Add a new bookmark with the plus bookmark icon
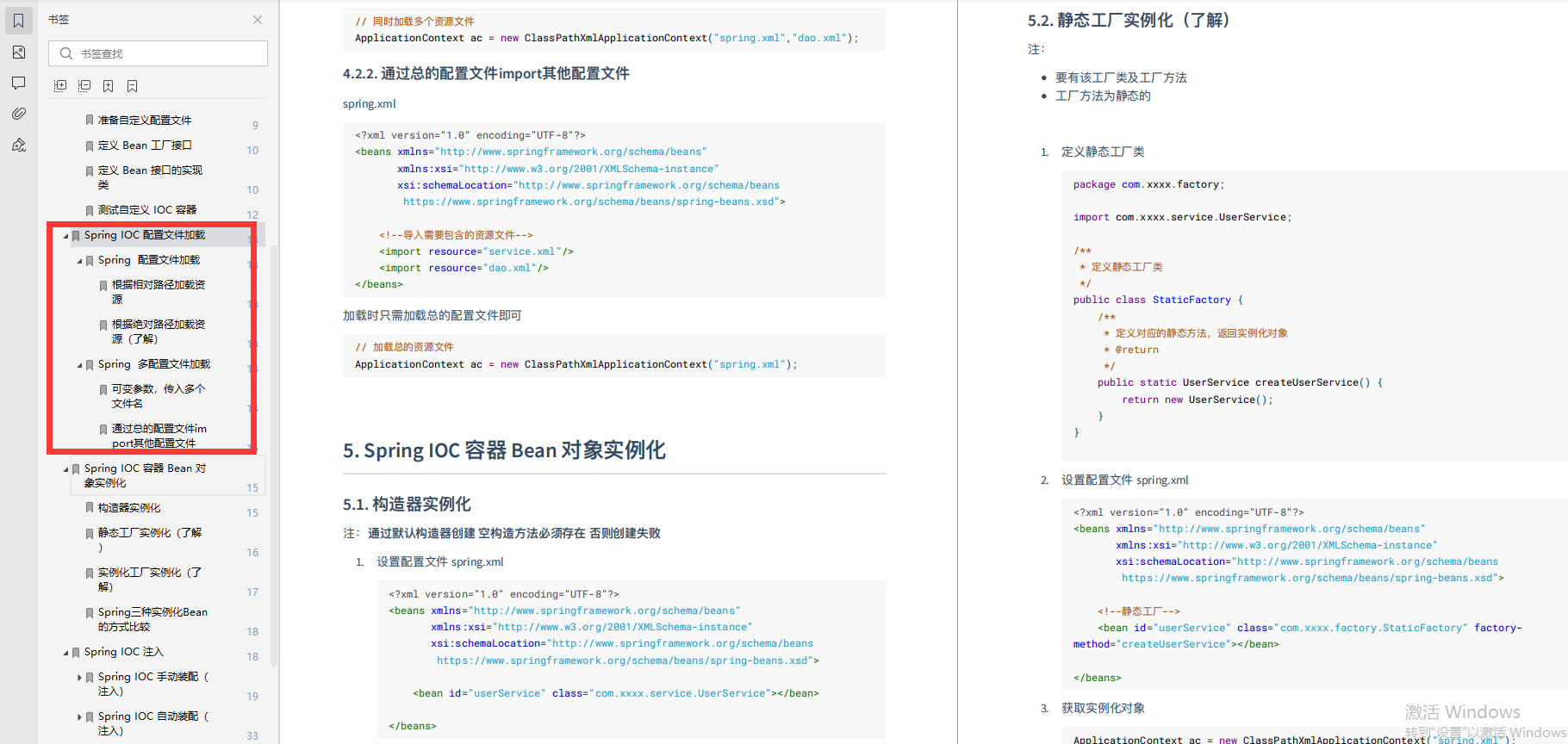Image resolution: width=1568 pixels, height=744 pixels. [x=109, y=86]
